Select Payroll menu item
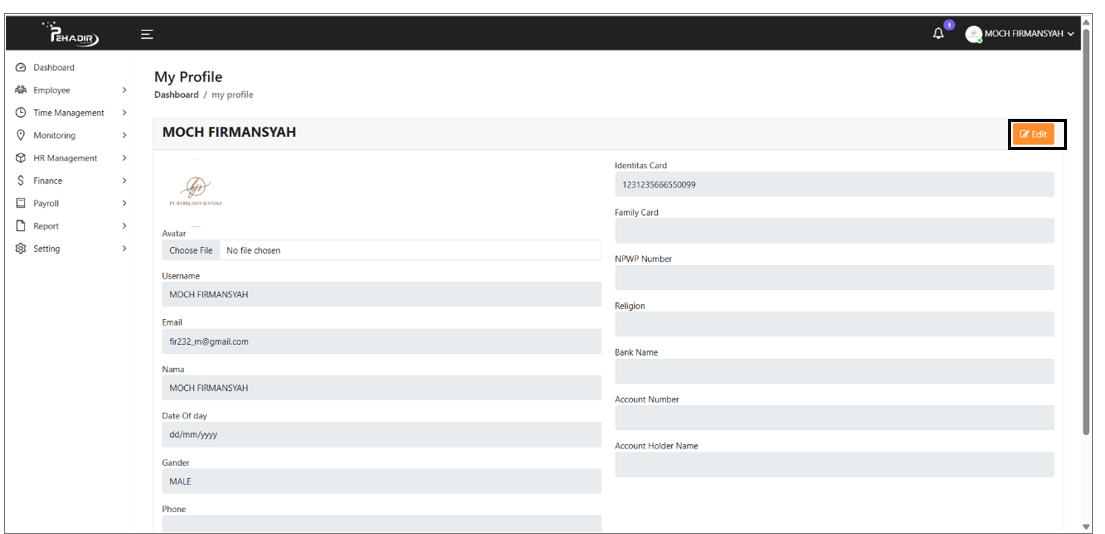 coord(46,204)
